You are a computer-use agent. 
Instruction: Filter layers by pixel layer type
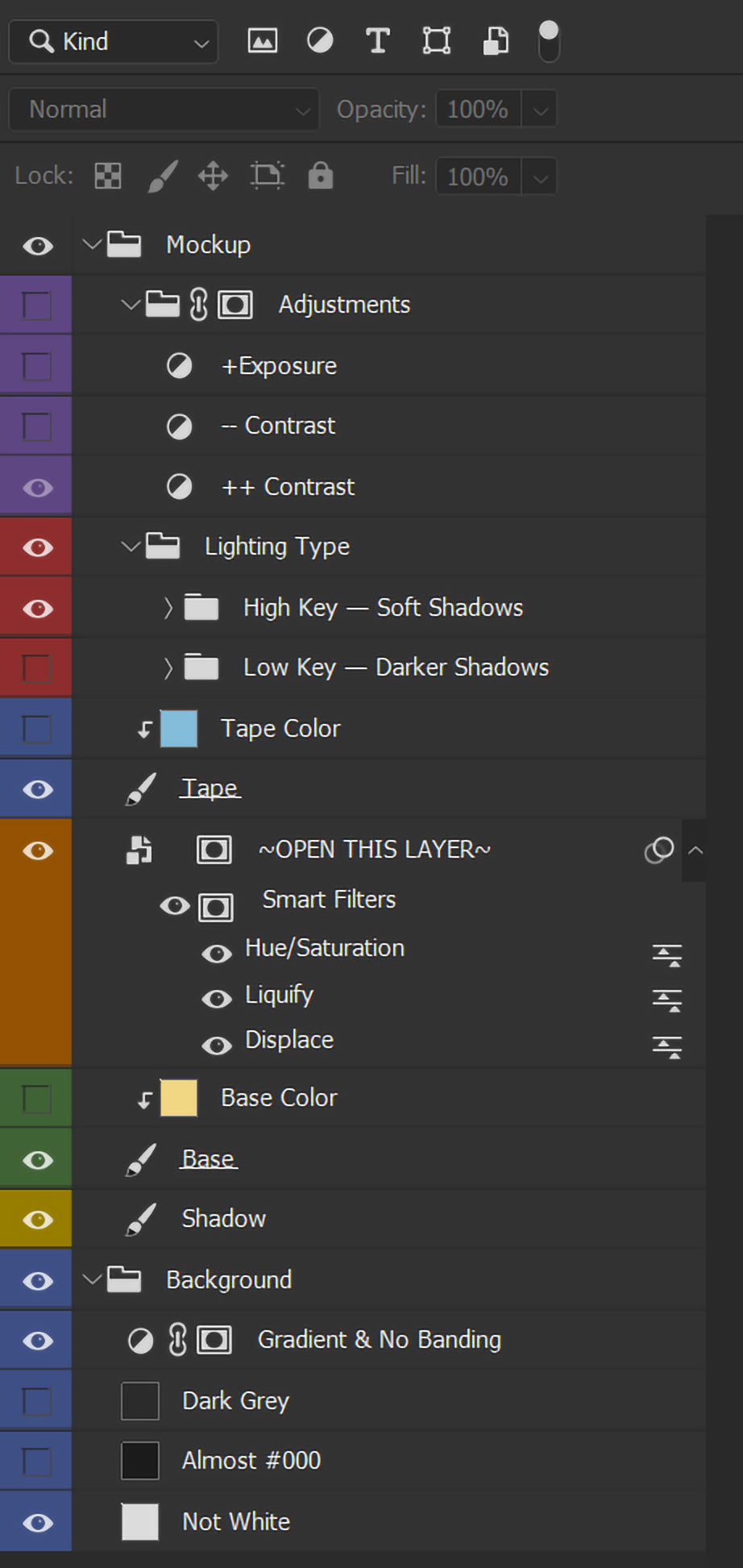(x=262, y=40)
